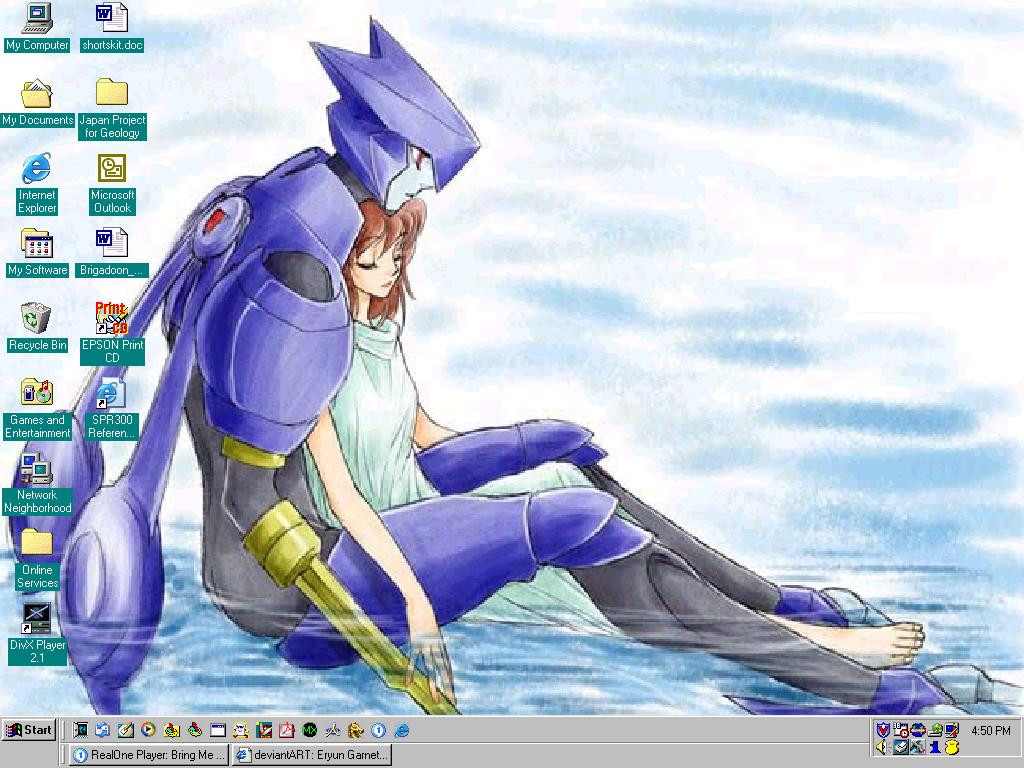Select the Brigadoon Word document icon
Image resolution: width=1024 pixels, height=768 pixels.
(x=112, y=253)
